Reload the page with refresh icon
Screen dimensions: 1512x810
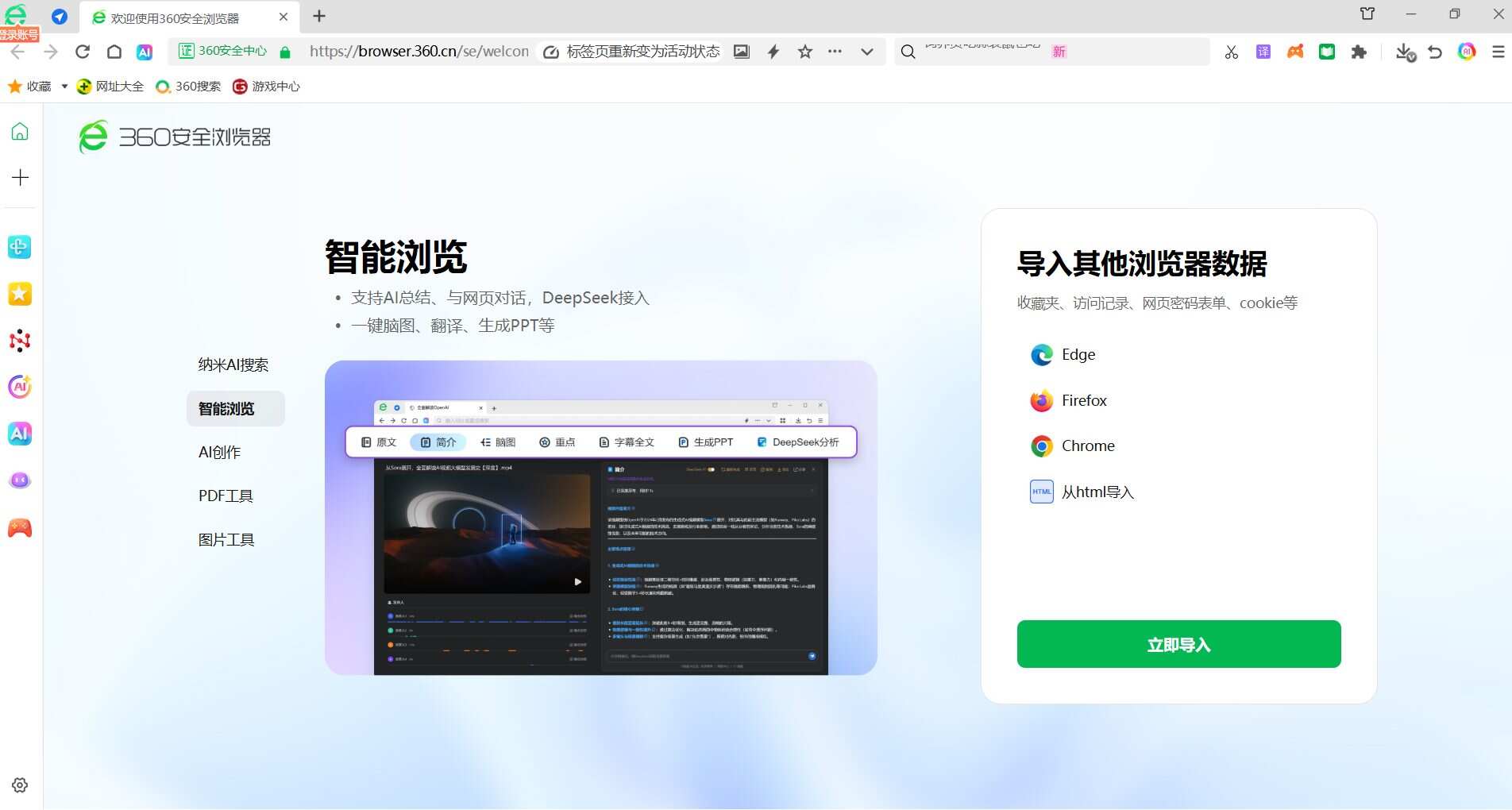pos(83,52)
